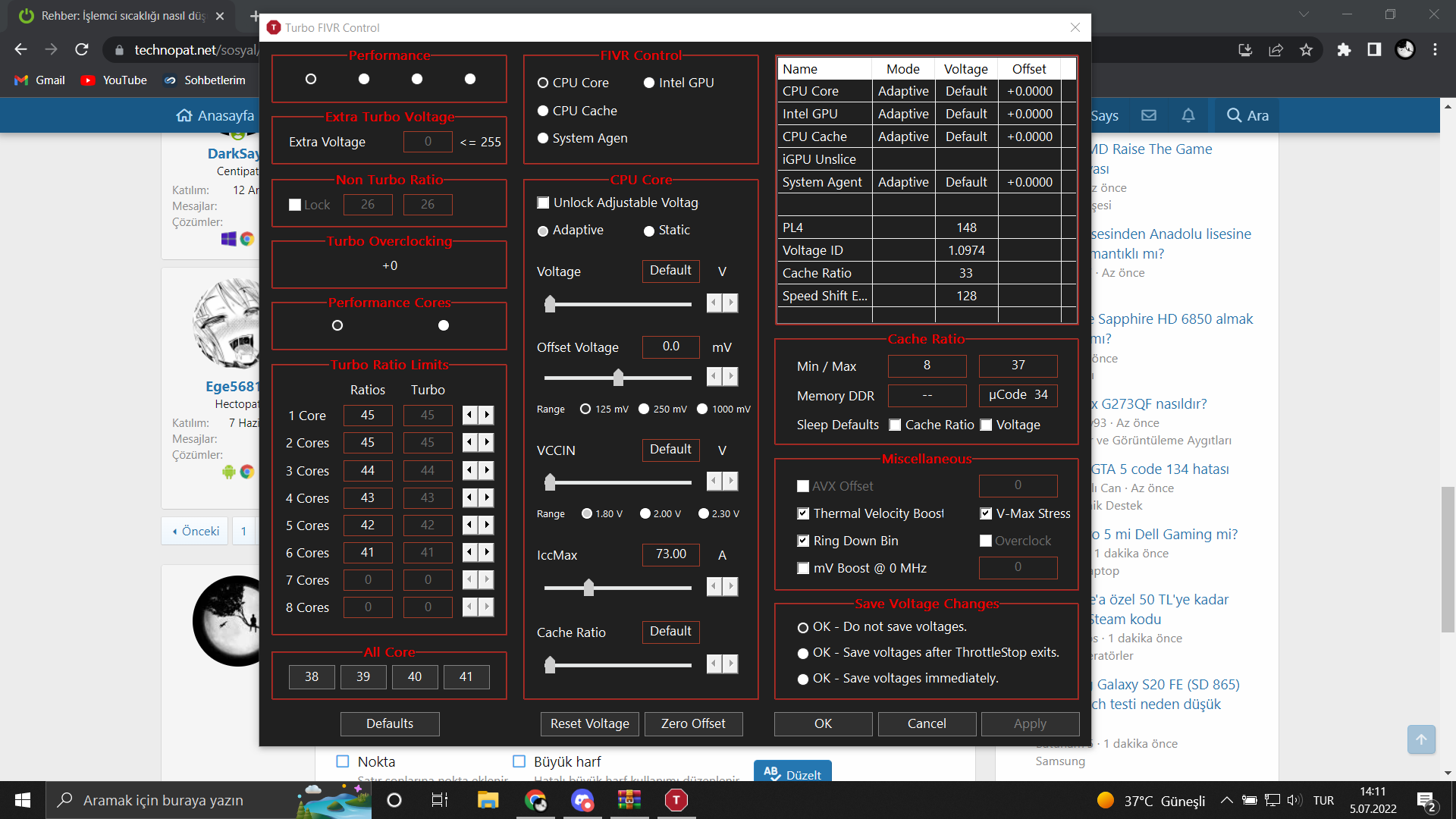Open the Gmail bookmark
The height and width of the screenshot is (819, 1456).
40,80
